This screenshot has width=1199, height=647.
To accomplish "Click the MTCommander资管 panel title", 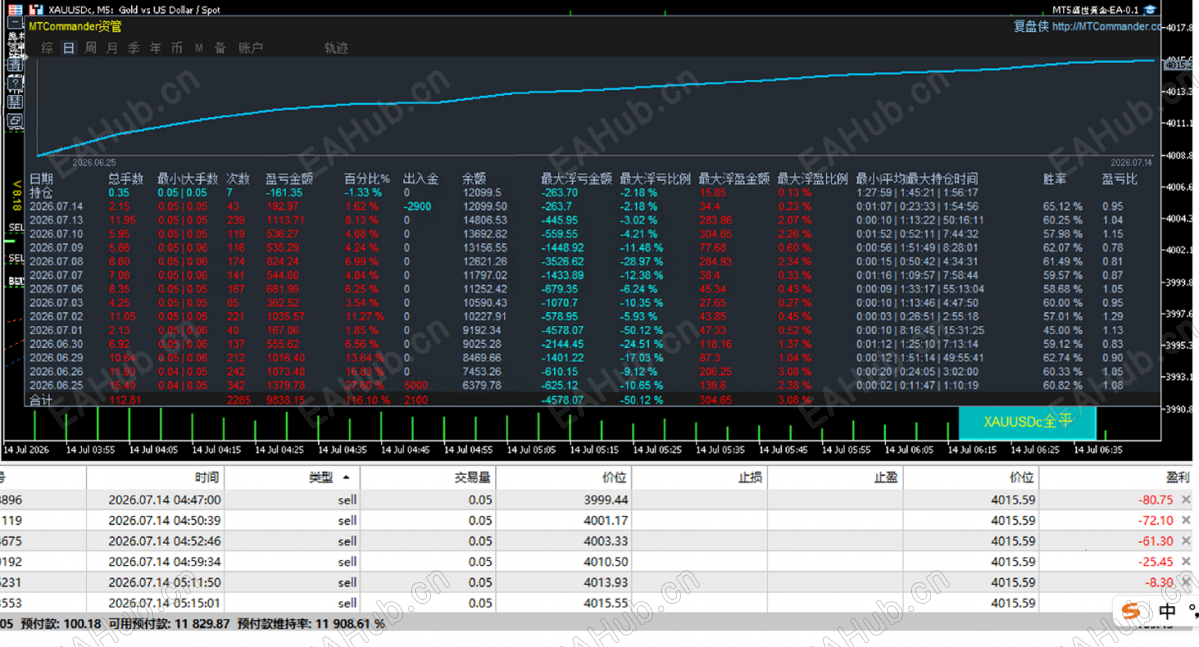I will [75, 27].
